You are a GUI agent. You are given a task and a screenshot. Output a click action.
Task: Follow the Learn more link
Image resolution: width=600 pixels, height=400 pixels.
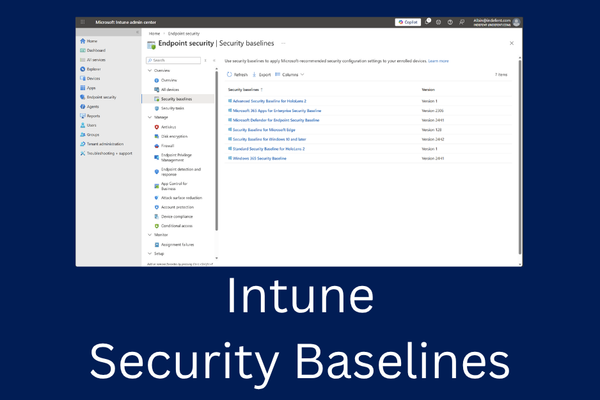(439, 61)
